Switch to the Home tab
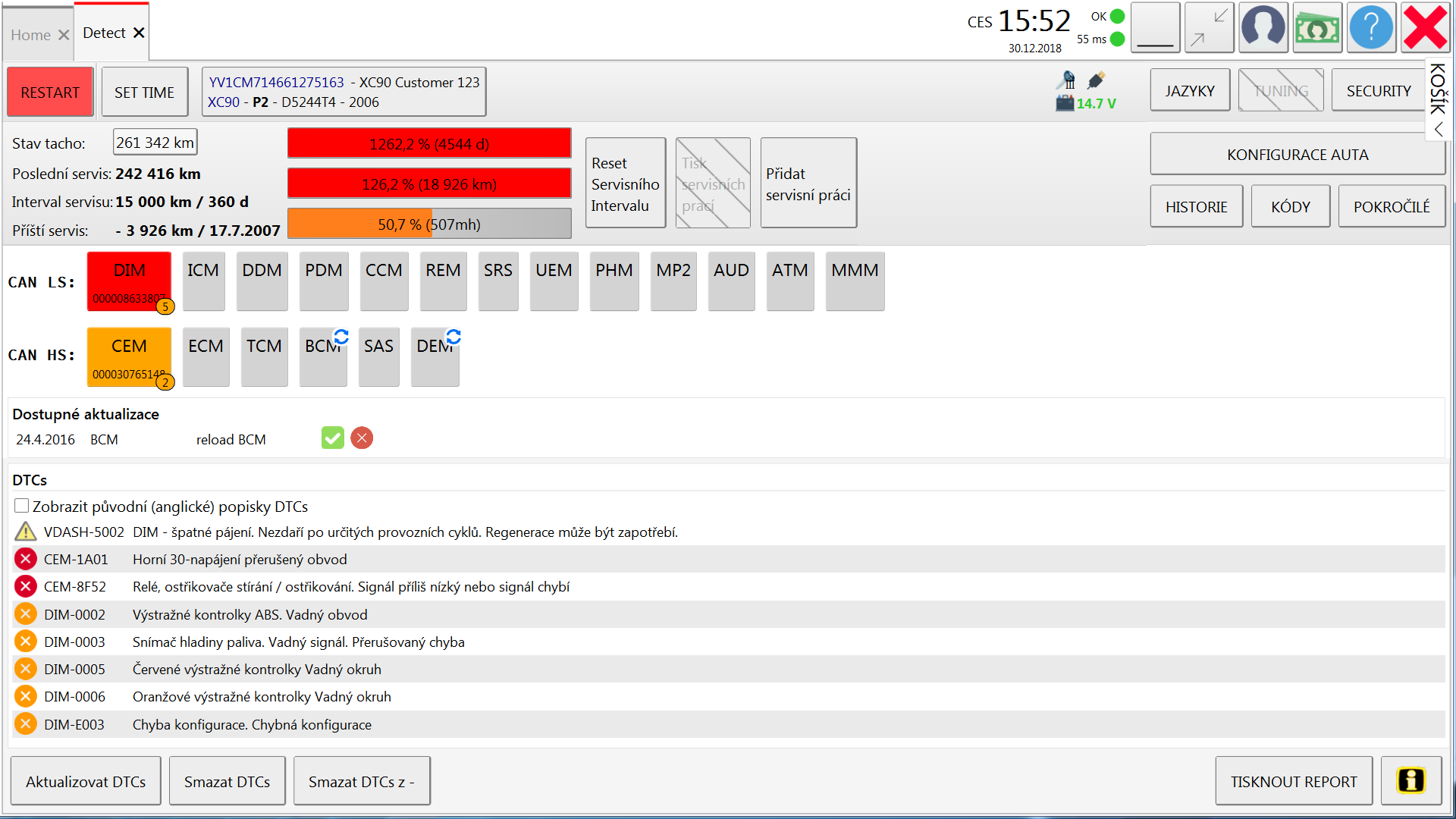 click(x=30, y=35)
